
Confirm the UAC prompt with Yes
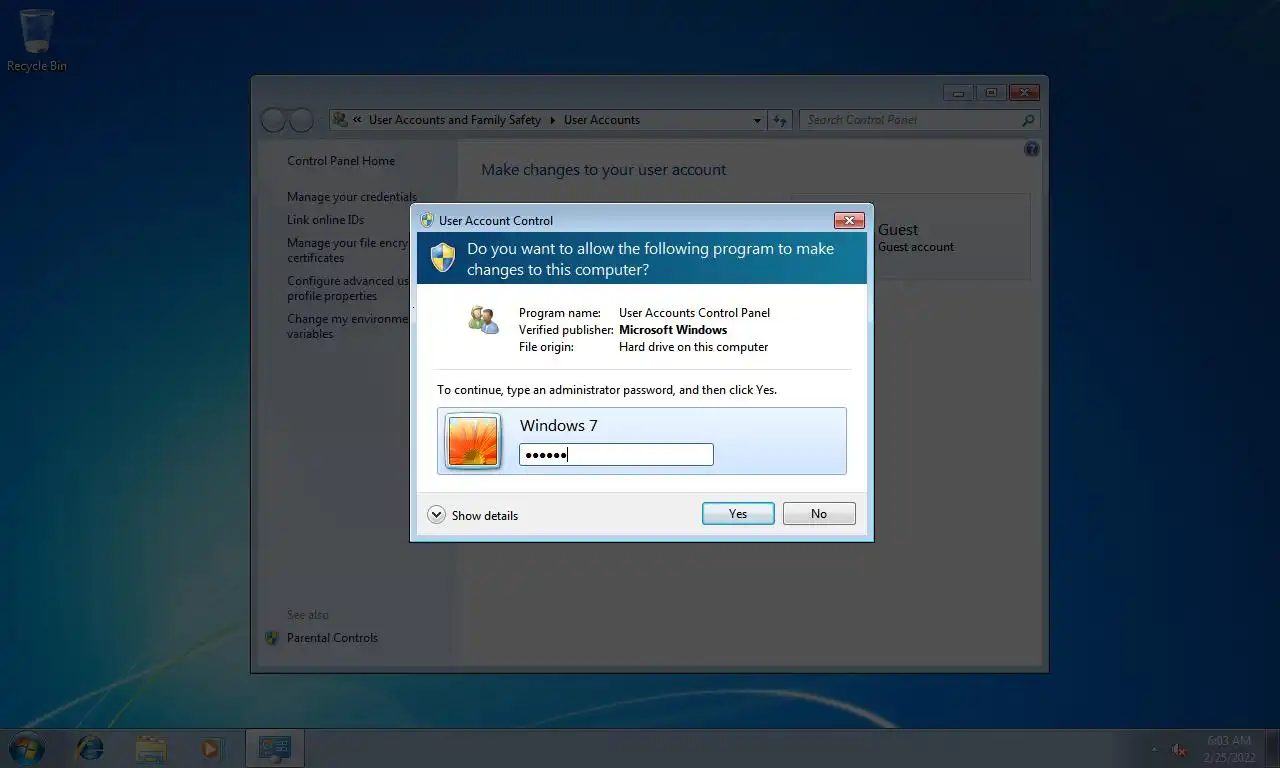[x=738, y=513]
